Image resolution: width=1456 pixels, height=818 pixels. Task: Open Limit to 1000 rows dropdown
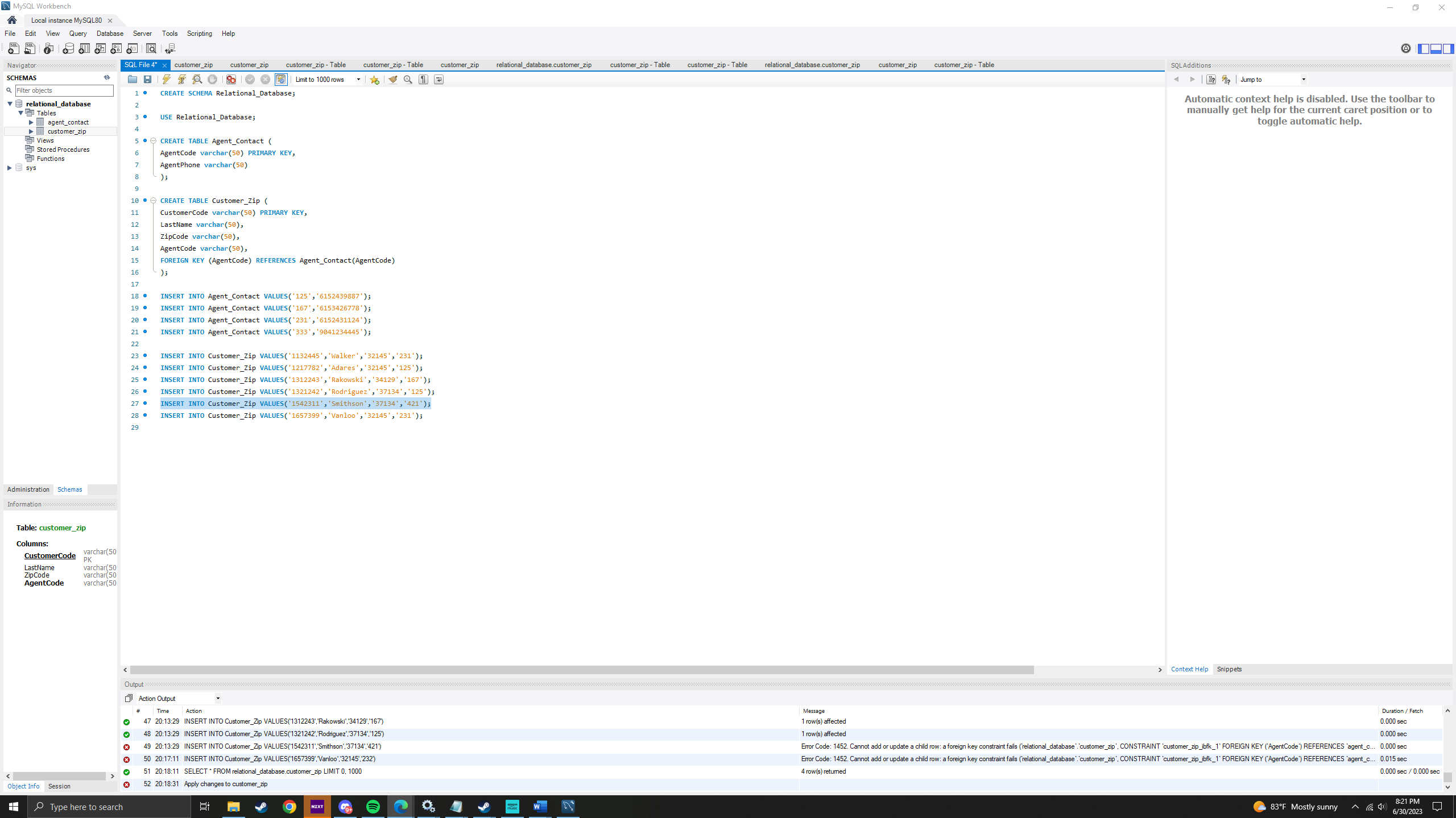pyautogui.click(x=328, y=80)
